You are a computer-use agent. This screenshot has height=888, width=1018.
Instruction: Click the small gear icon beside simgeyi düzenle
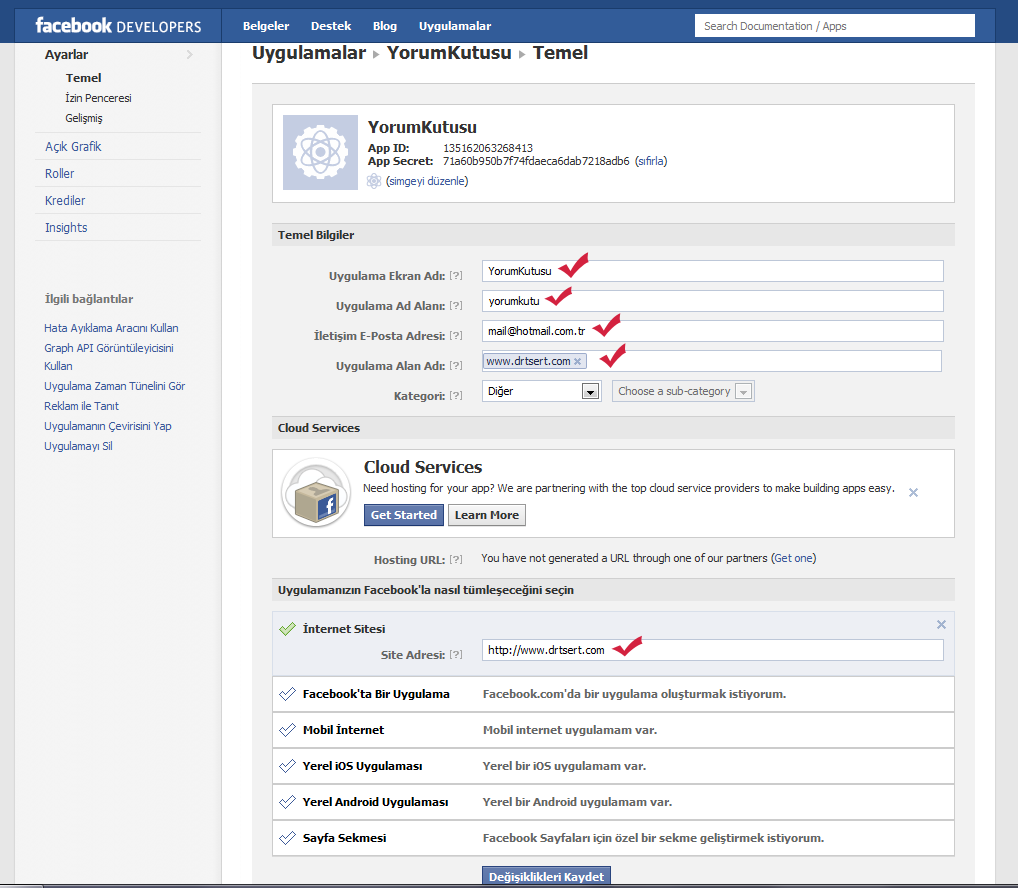click(x=374, y=181)
